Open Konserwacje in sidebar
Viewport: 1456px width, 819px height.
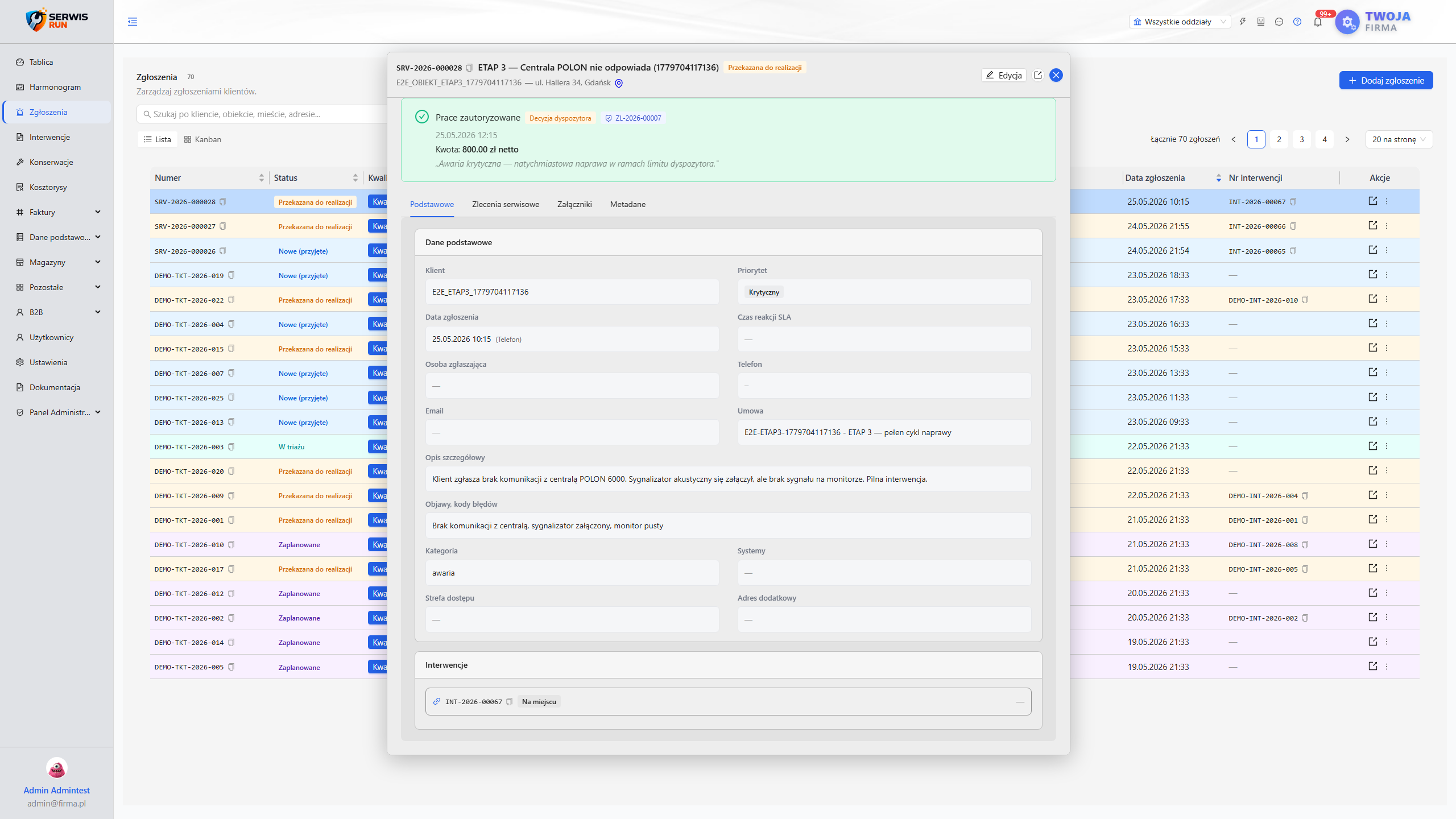tap(57, 162)
